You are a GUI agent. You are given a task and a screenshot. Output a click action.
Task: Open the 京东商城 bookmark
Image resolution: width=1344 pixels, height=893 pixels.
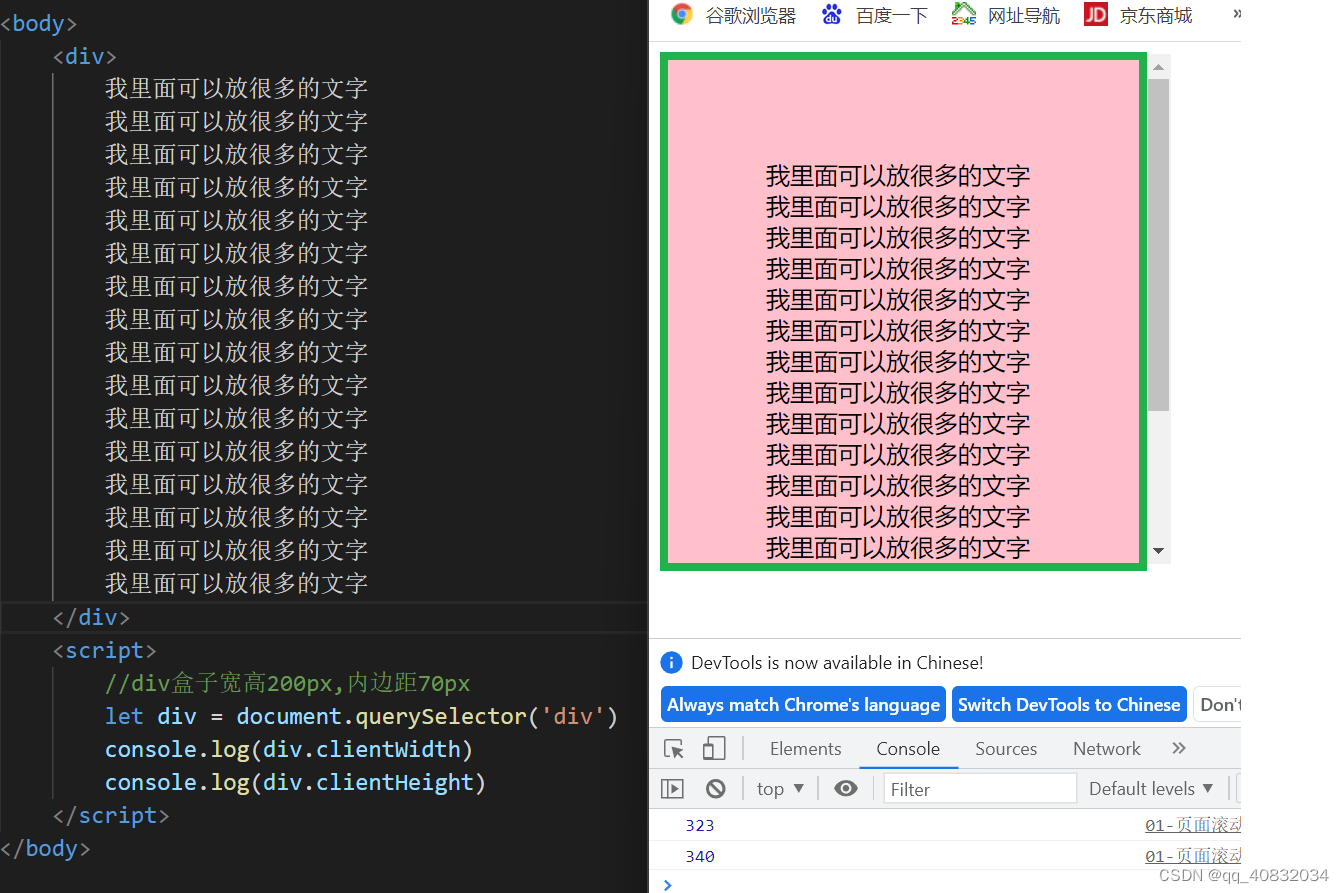coord(1138,15)
